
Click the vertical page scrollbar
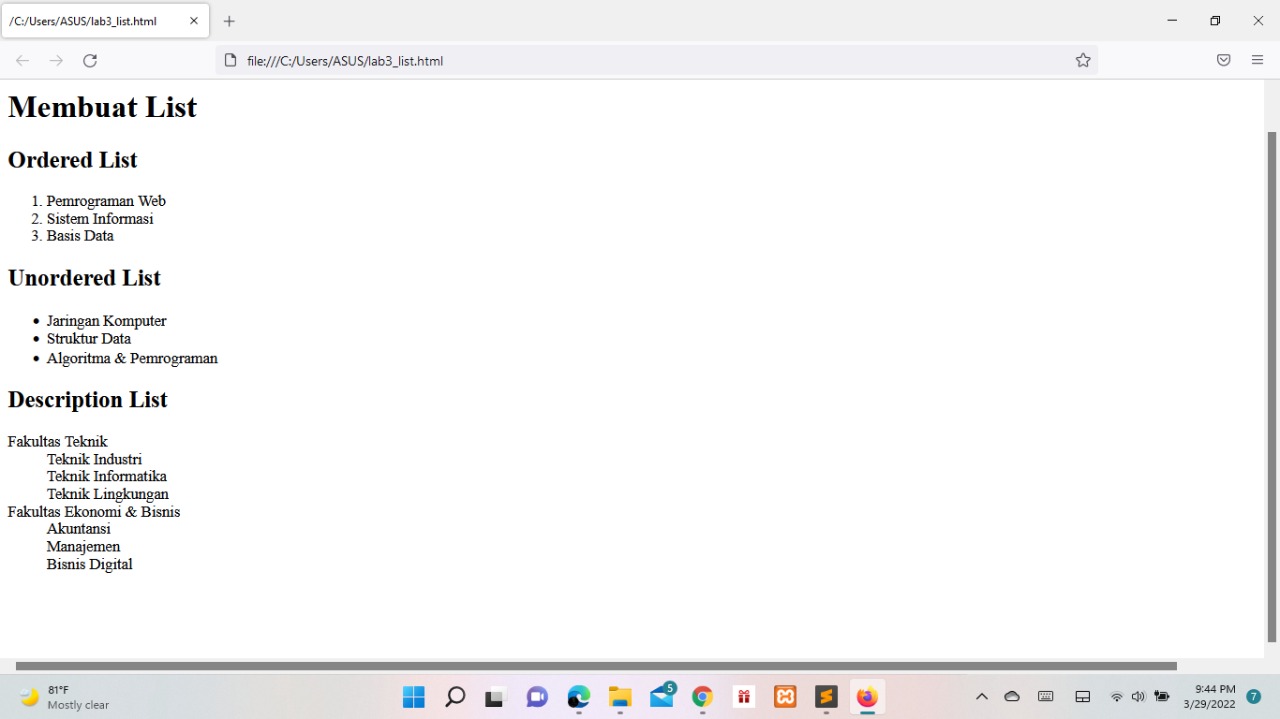1272,387
